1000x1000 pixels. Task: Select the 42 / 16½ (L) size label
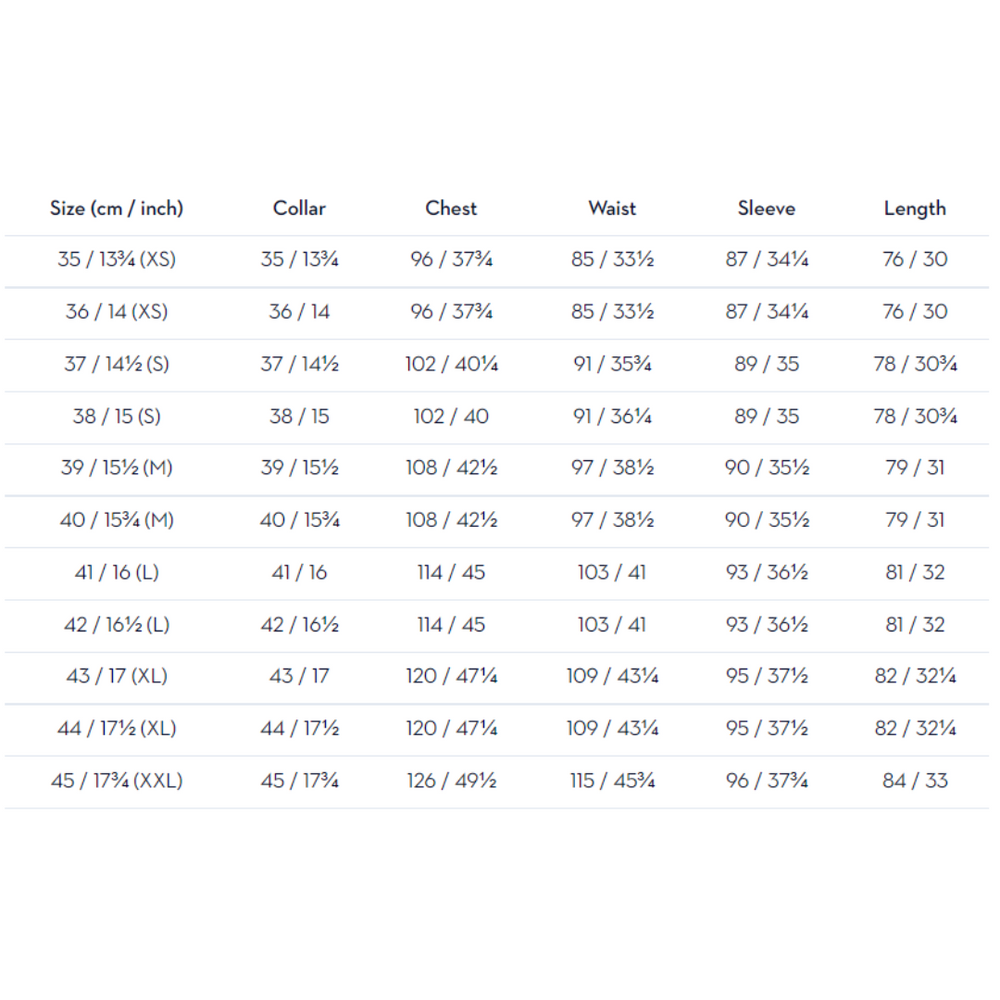[117, 625]
